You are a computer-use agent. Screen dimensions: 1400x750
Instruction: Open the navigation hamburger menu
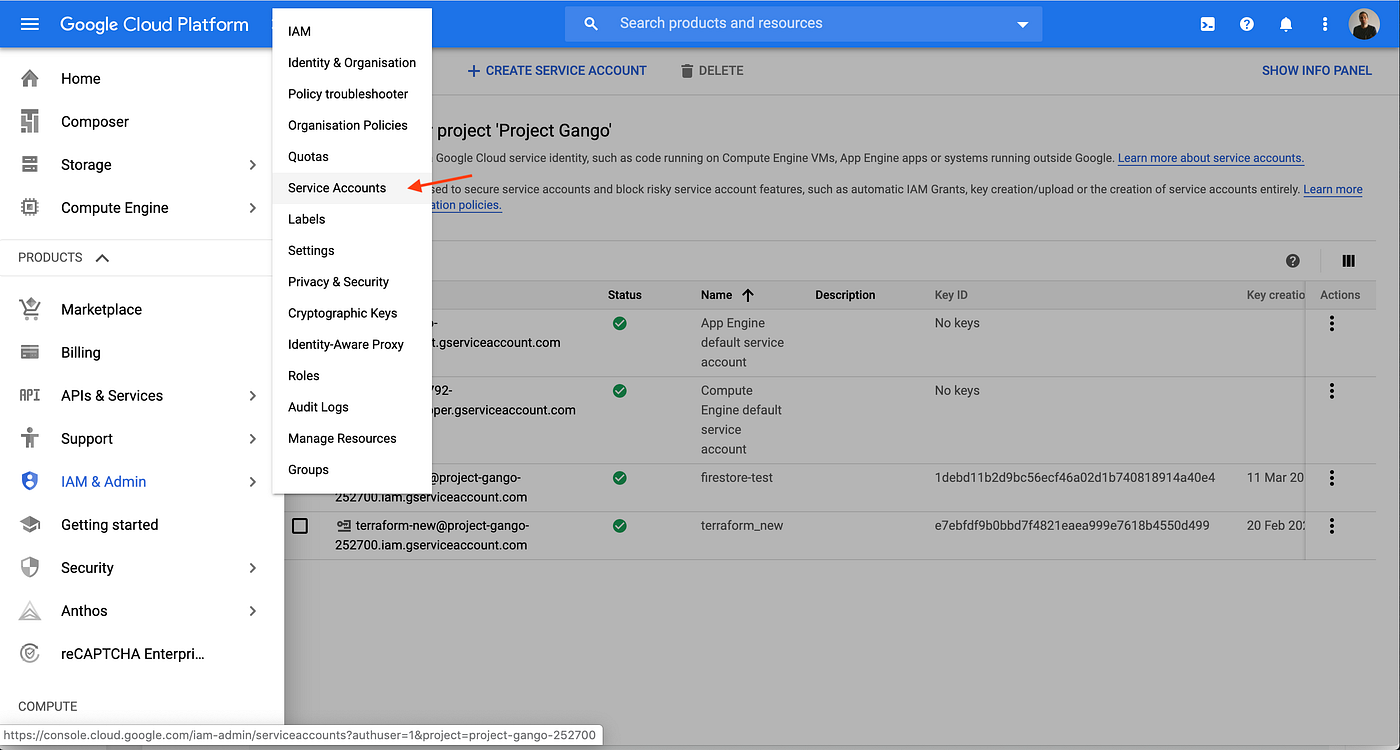tap(28, 23)
